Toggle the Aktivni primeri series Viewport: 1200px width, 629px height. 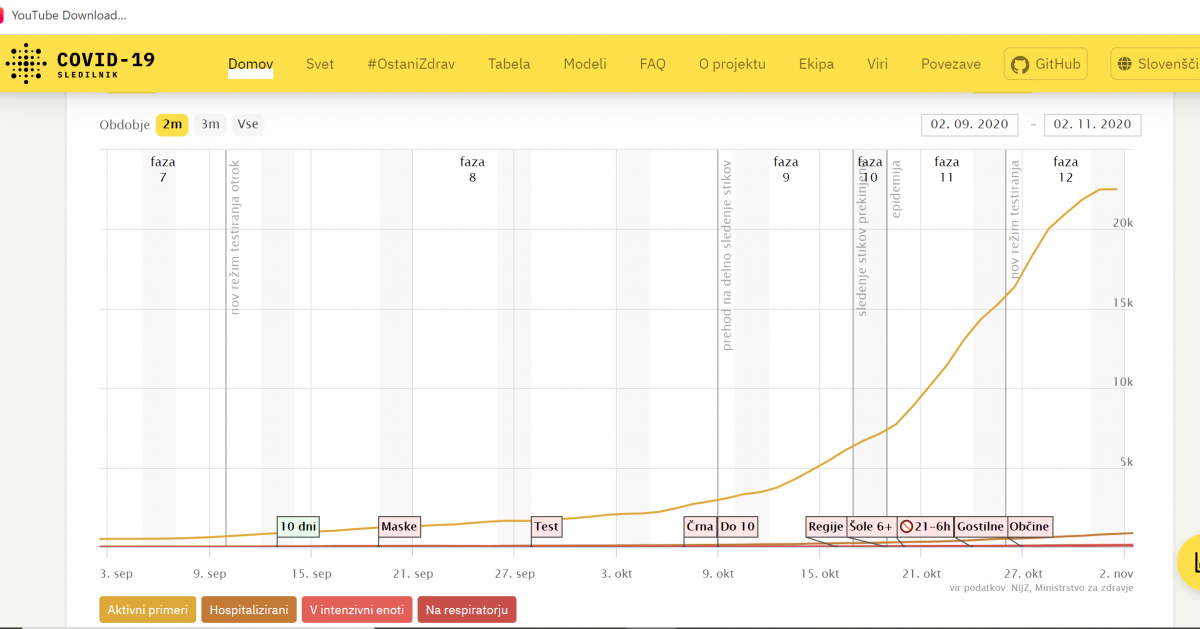(147, 609)
